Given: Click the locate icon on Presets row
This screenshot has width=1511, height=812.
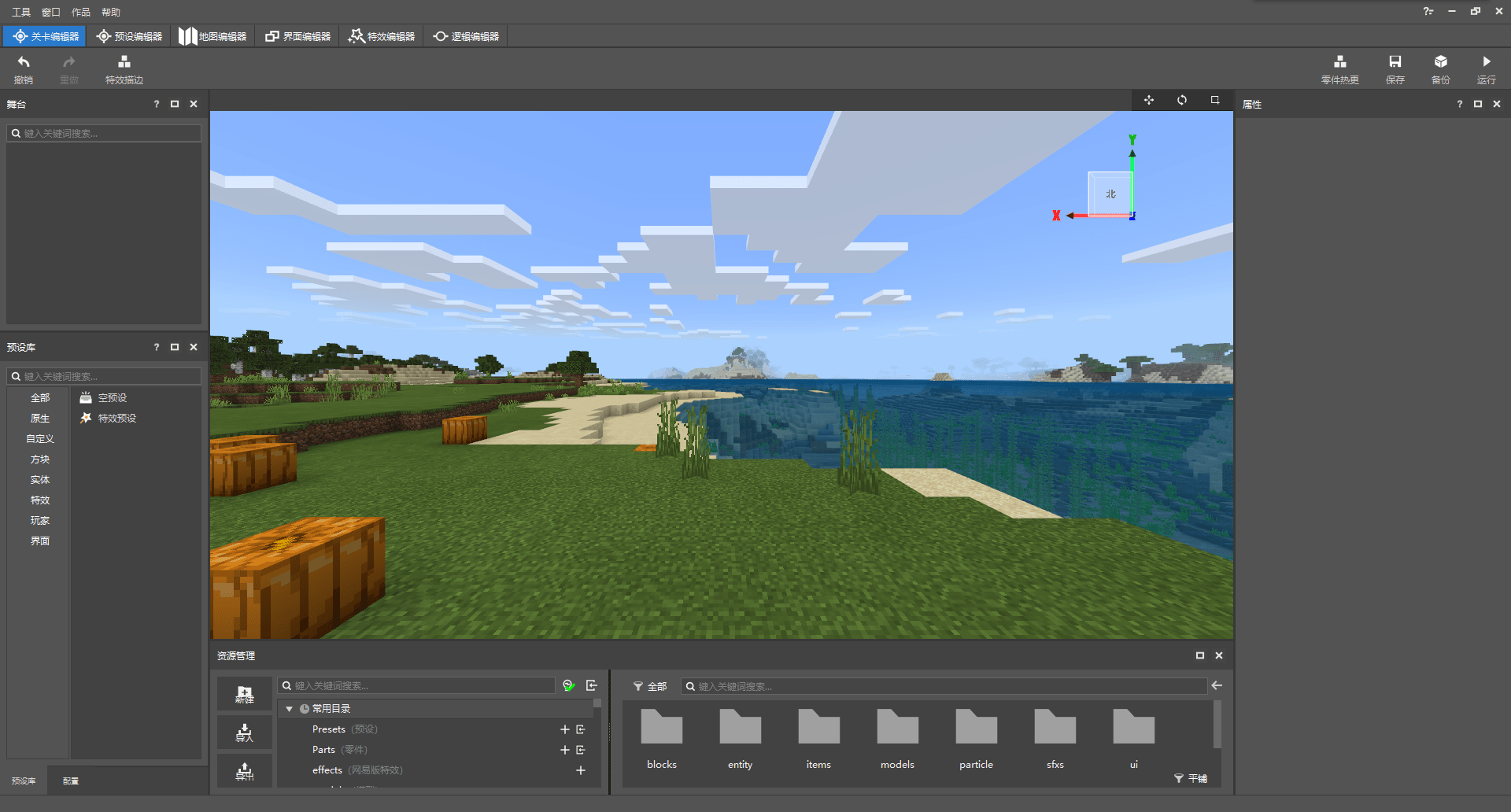Looking at the screenshot, I should (x=581, y=729).
